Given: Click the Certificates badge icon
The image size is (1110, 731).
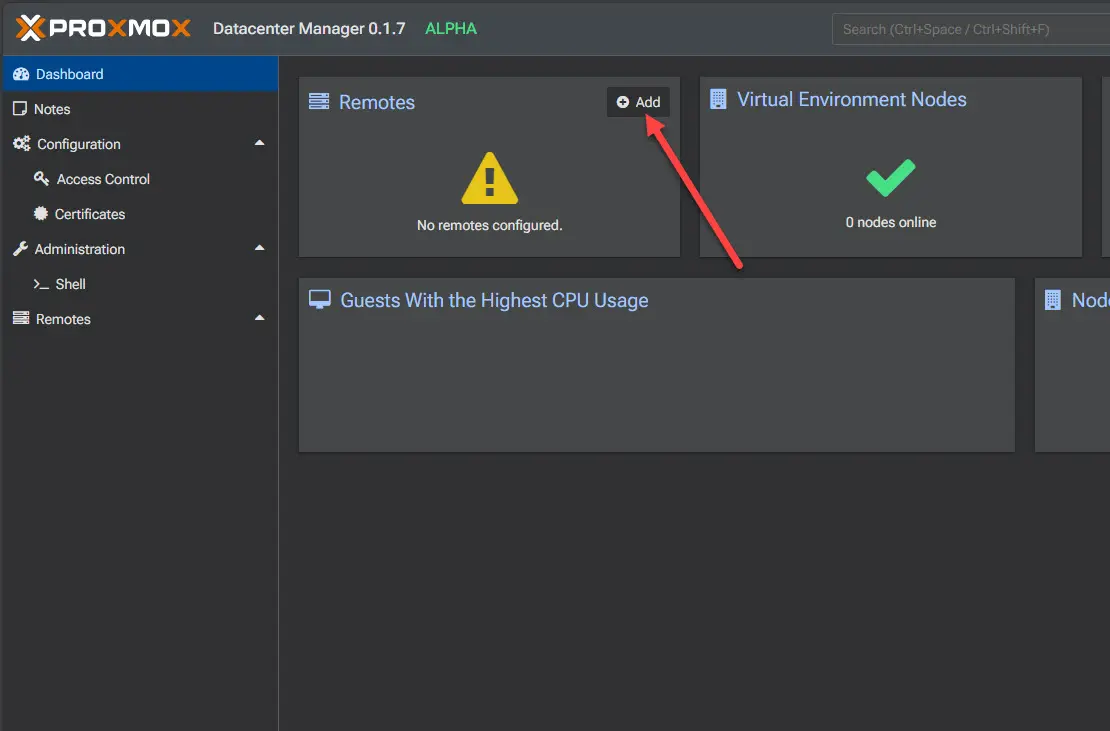Looking at the screenshot, I should click(x=41, y=214).
